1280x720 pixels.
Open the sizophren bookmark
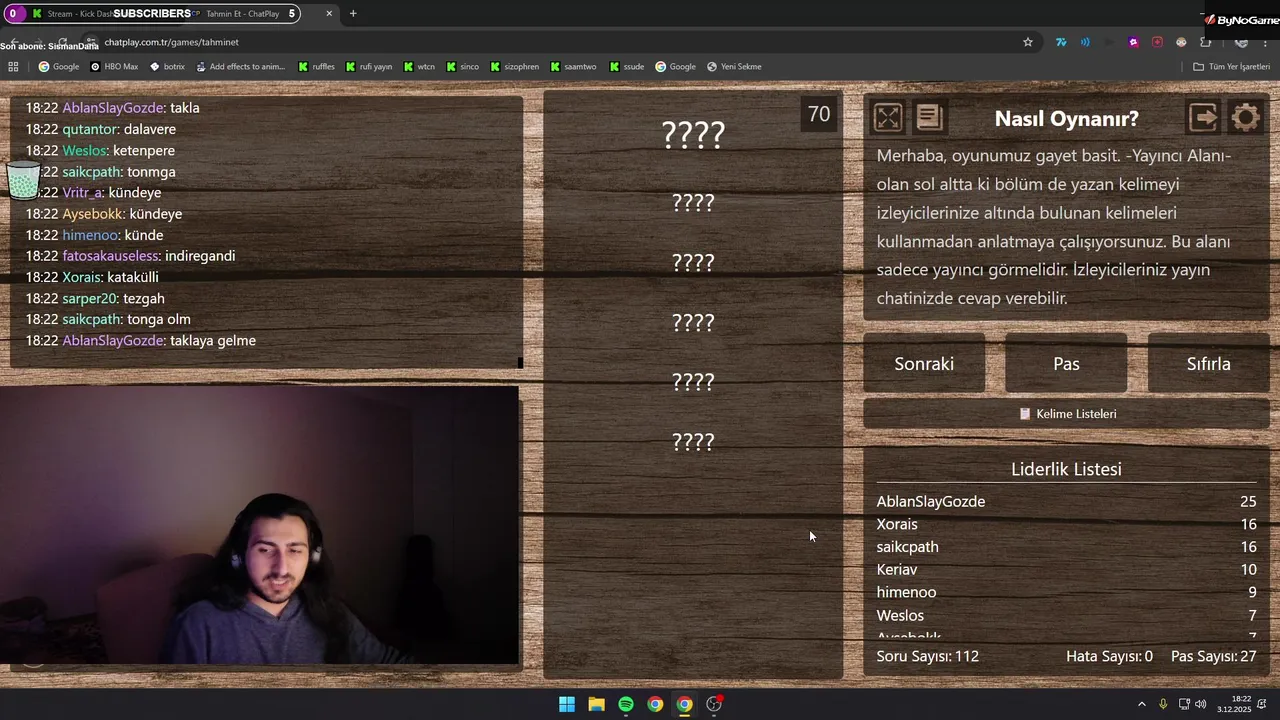tap(514, 67)
